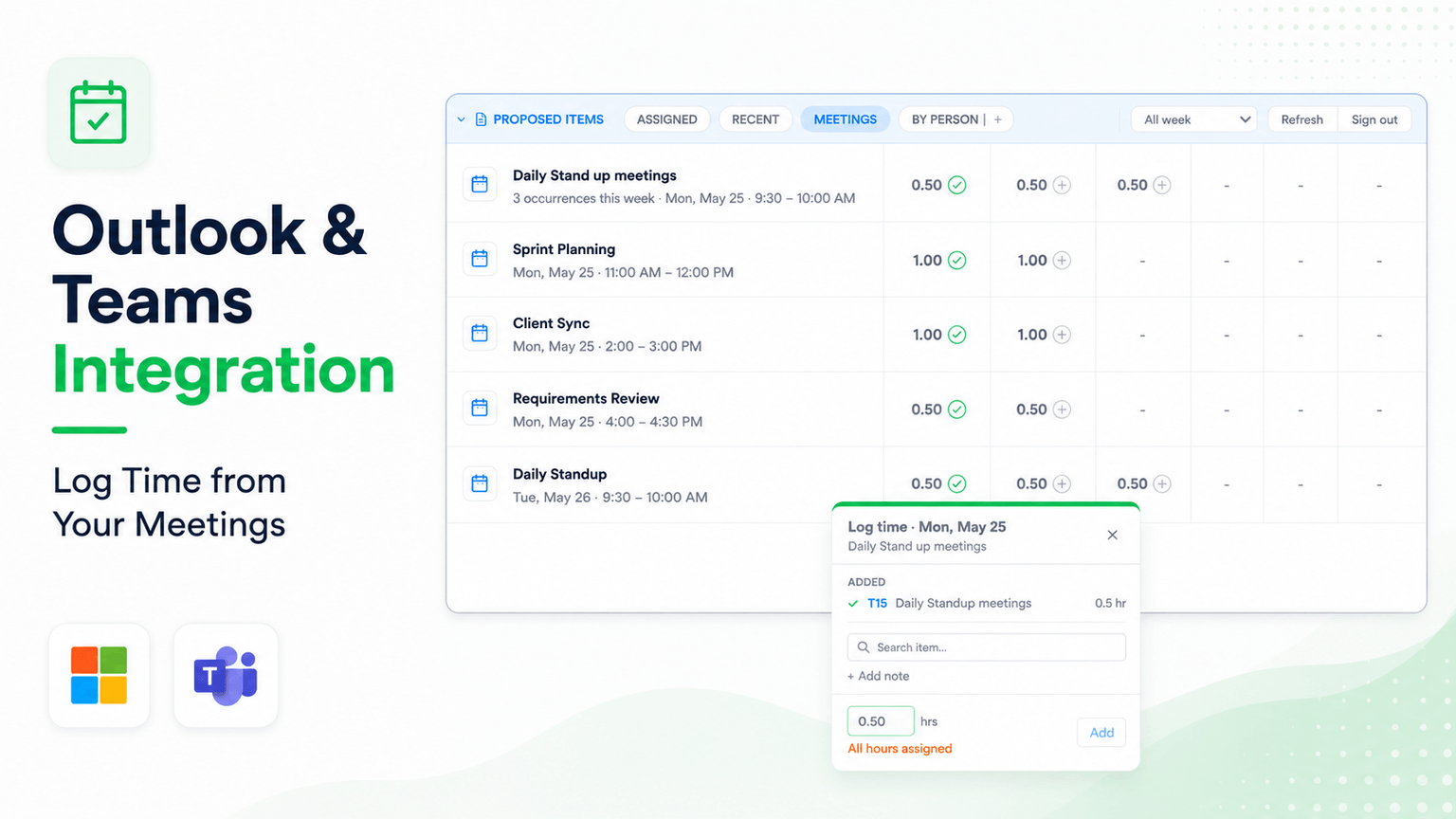The height and width of the screenshot is (819, 1456).
Task: Click green check for Sprint Planning row
Action: [x=957, y=260]
